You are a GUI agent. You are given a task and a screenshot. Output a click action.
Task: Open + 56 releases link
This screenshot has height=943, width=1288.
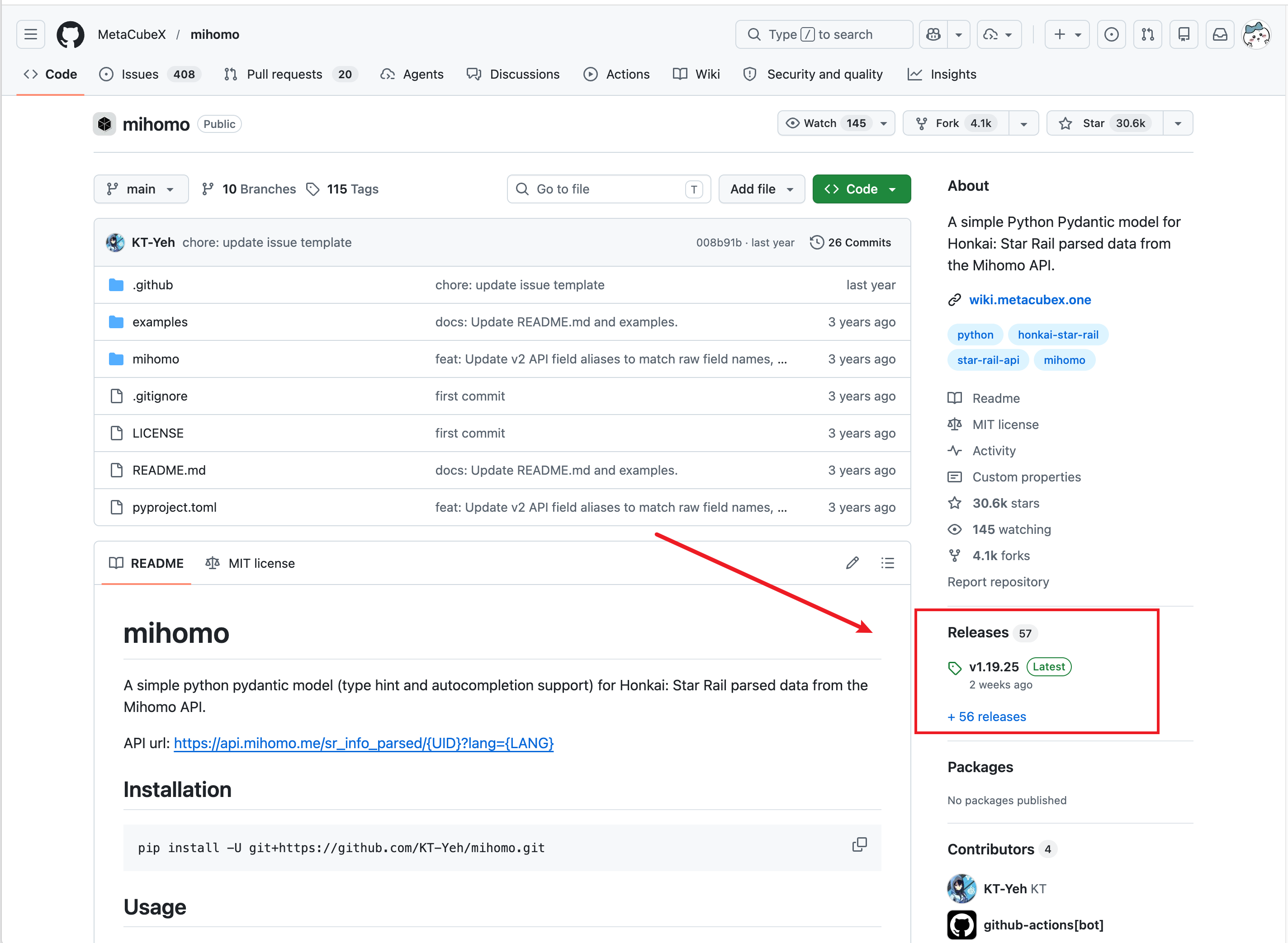[x=986, y=717]
